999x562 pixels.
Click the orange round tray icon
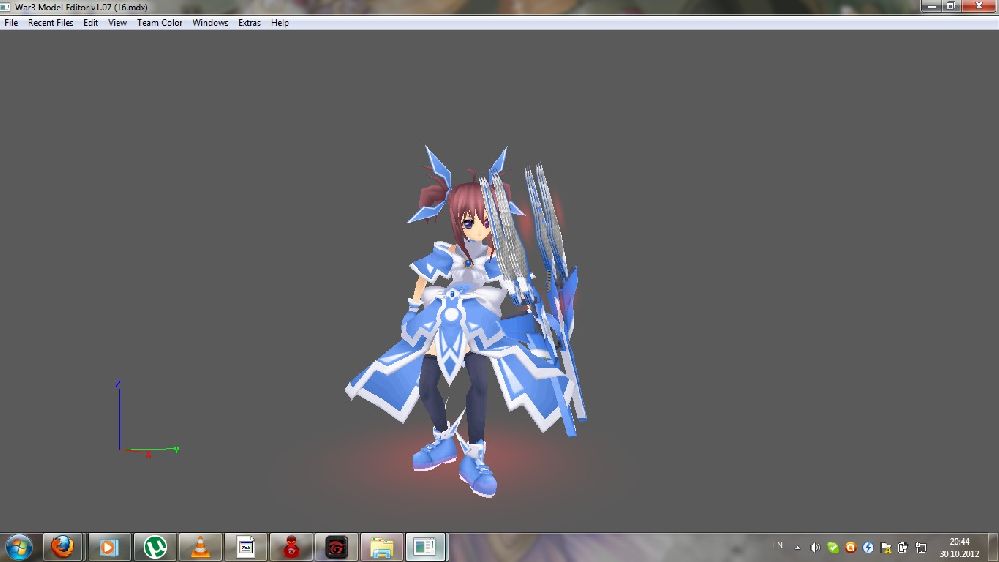(851, 547)
